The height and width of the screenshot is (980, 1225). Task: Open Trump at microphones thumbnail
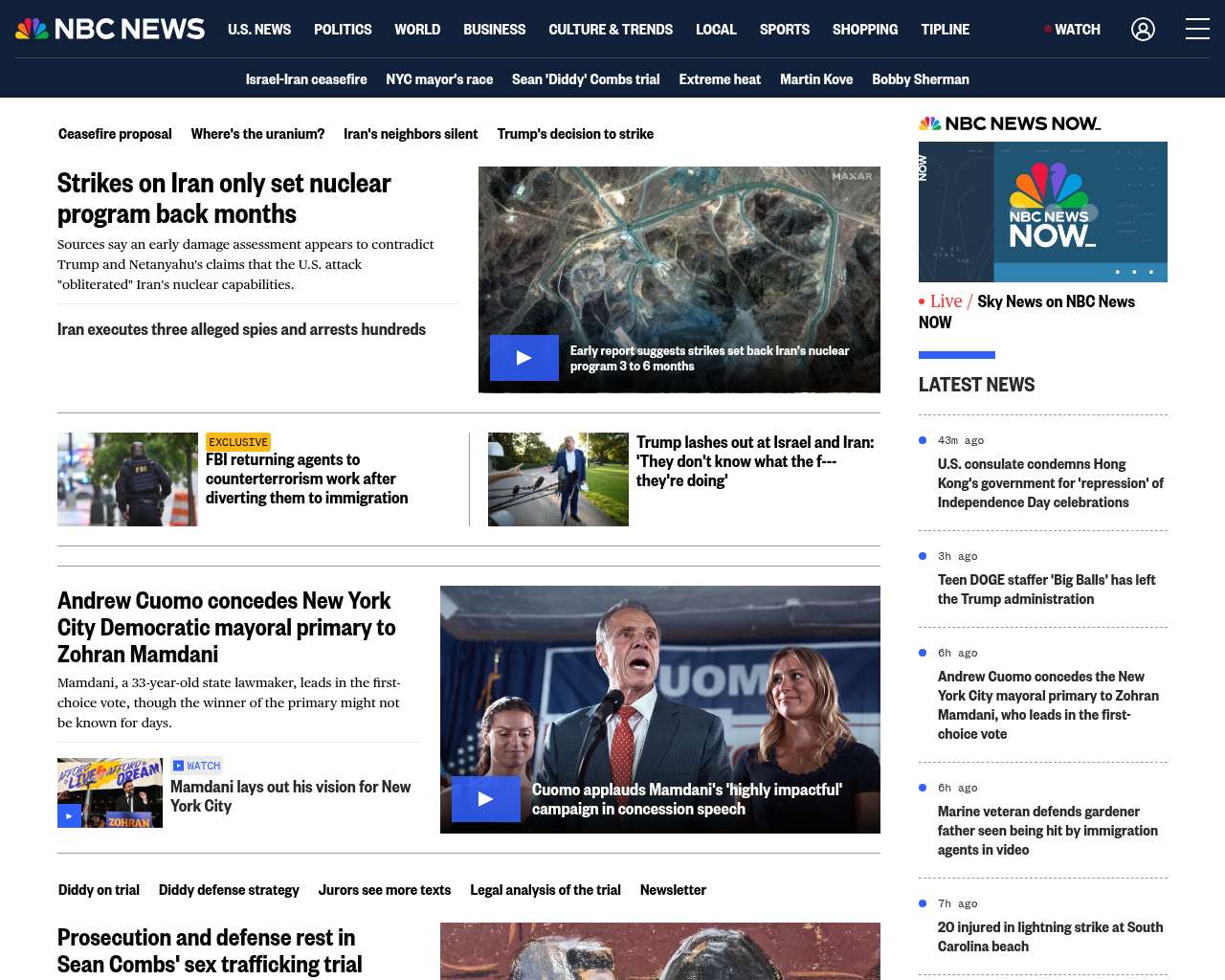tap(558, 479)
